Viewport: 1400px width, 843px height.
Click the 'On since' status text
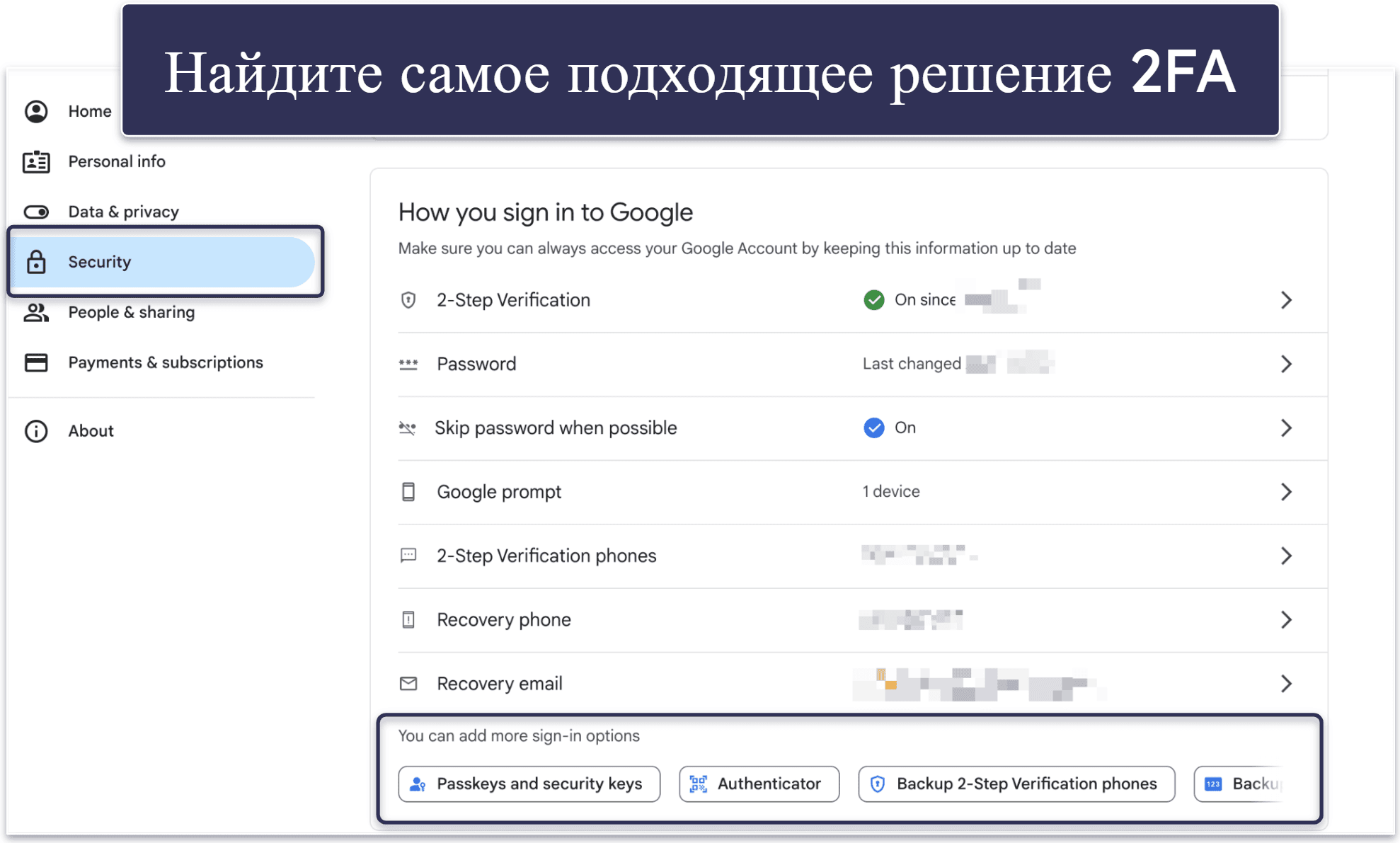pyautogui.click(x=925, y=300)
